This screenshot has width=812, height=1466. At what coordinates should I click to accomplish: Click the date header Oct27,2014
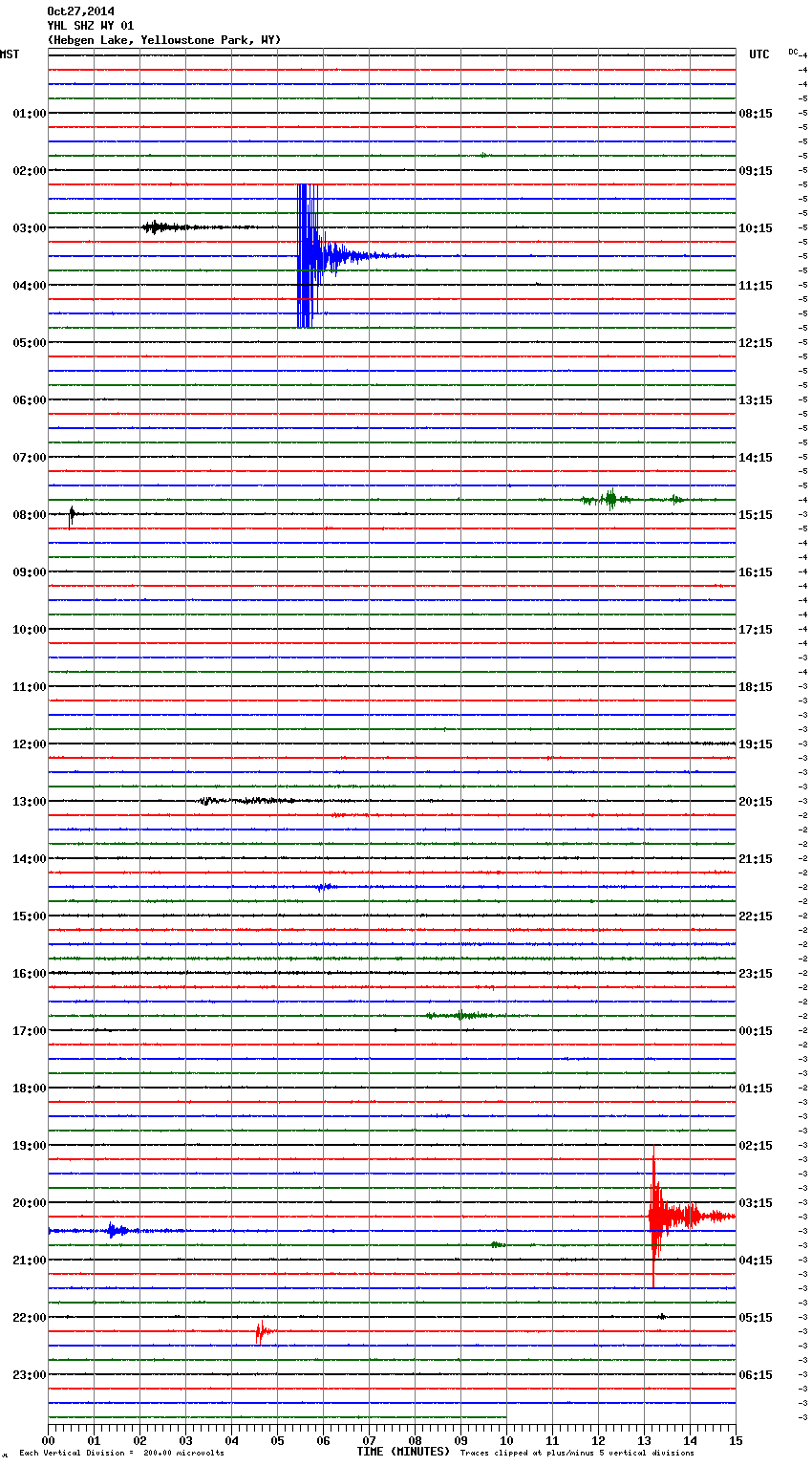(x=80, y=11)
